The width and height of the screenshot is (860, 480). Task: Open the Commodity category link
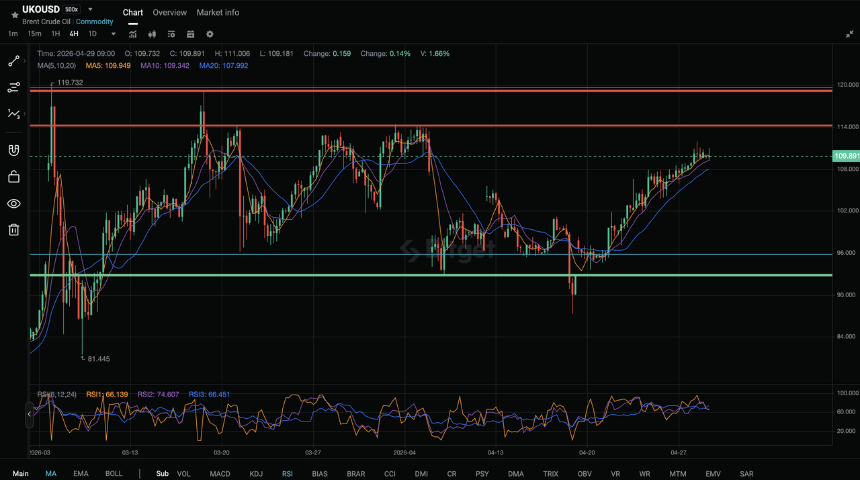coord(94,22)
